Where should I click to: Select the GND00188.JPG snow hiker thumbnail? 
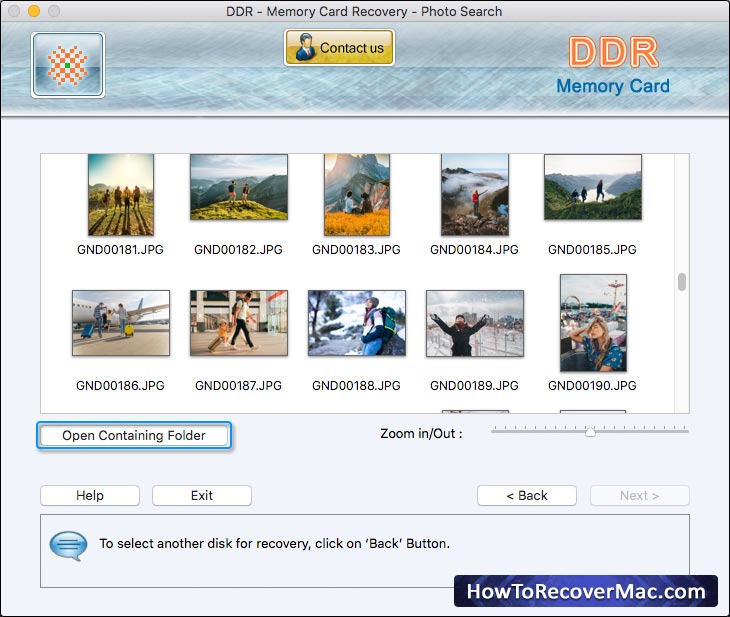coord(357,323)
